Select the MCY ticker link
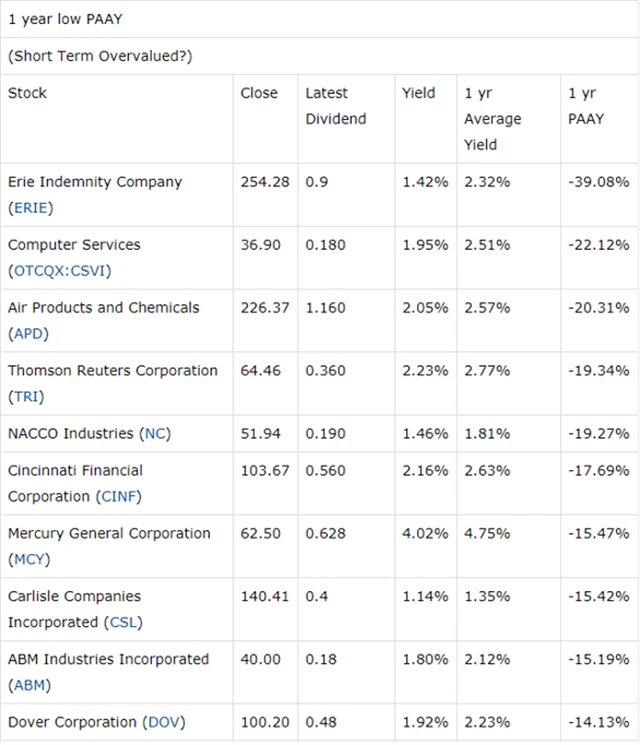 [29, 560]
